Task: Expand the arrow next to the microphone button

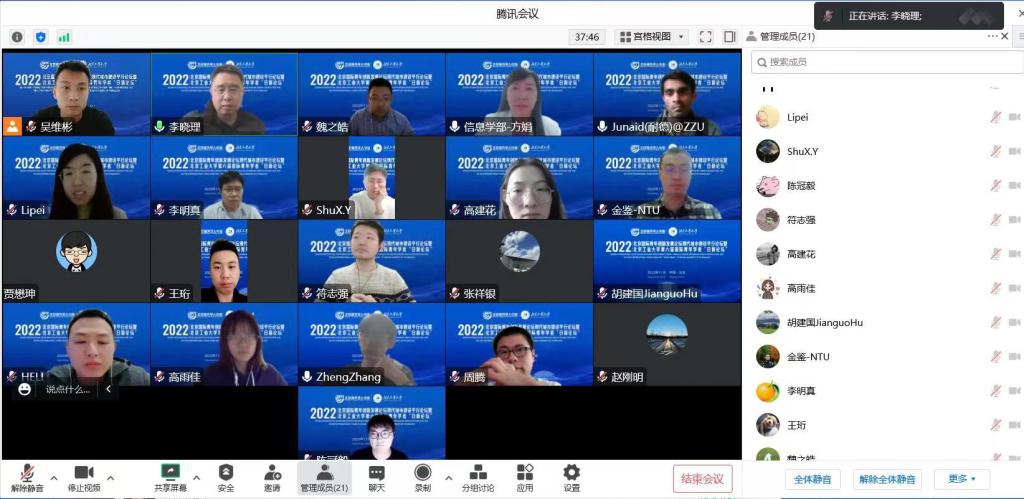Action: click(54, 477)
